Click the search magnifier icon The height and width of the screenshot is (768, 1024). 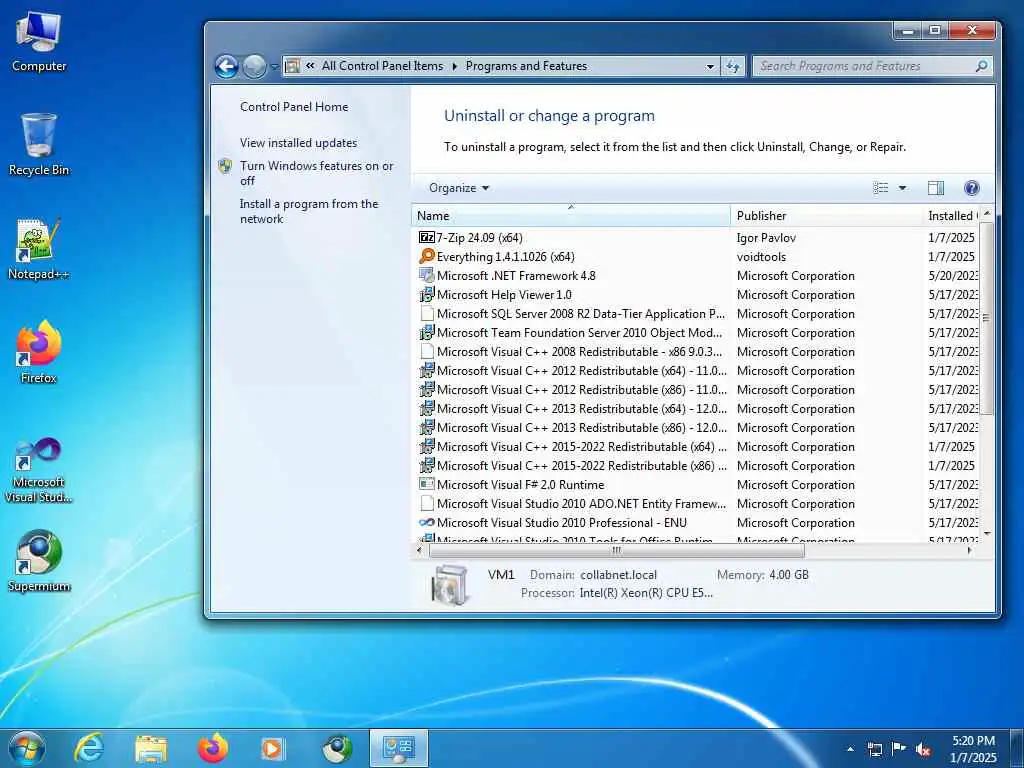pos(981,66)
